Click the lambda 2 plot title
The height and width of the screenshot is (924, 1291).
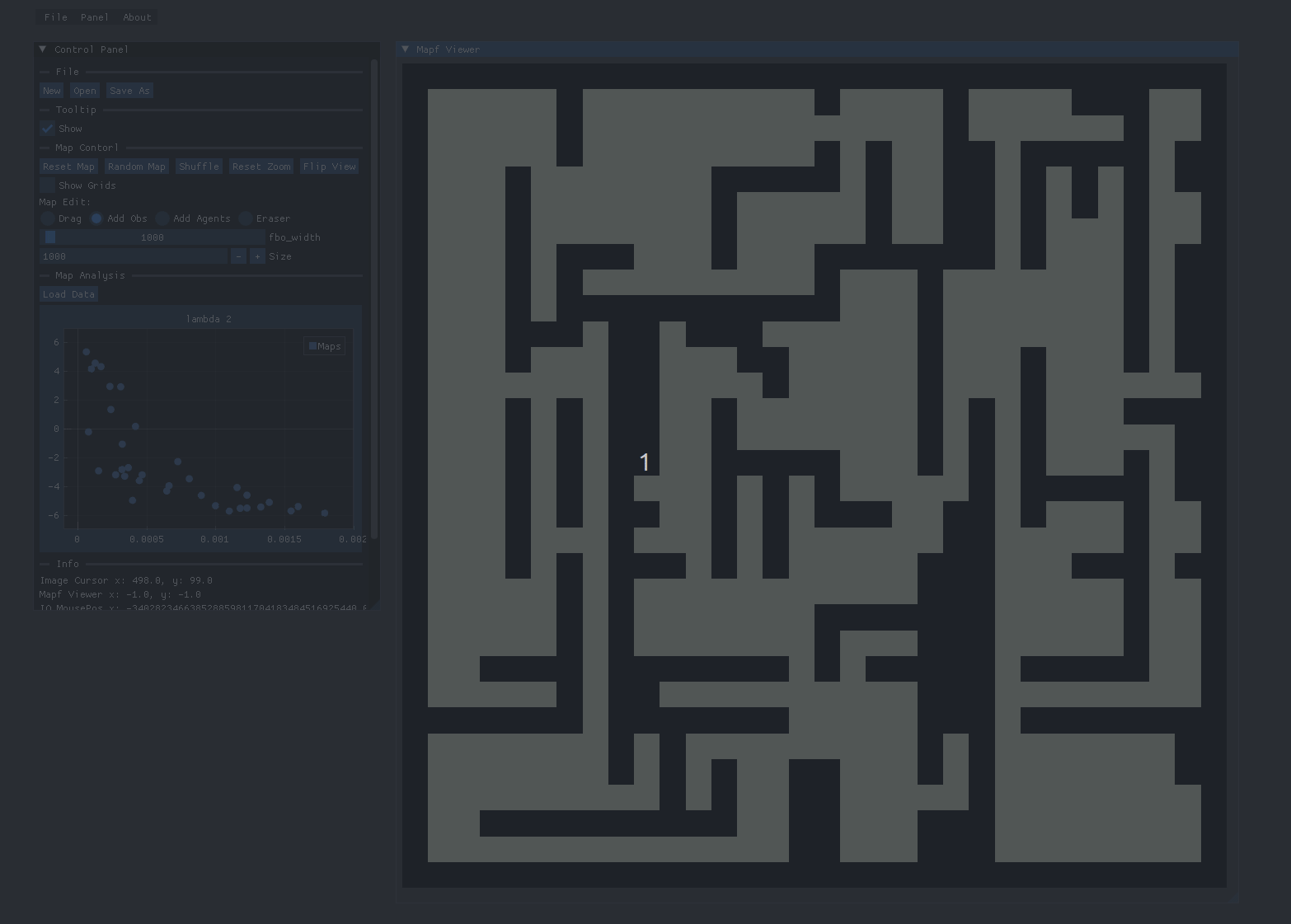point(209,319)
